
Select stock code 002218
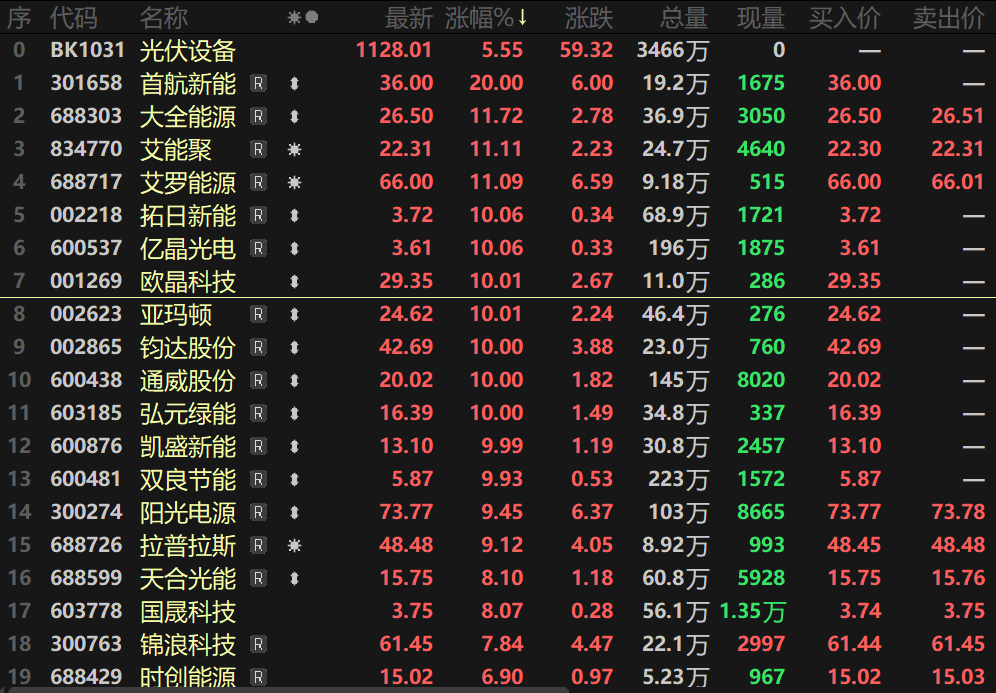point(86,215)
